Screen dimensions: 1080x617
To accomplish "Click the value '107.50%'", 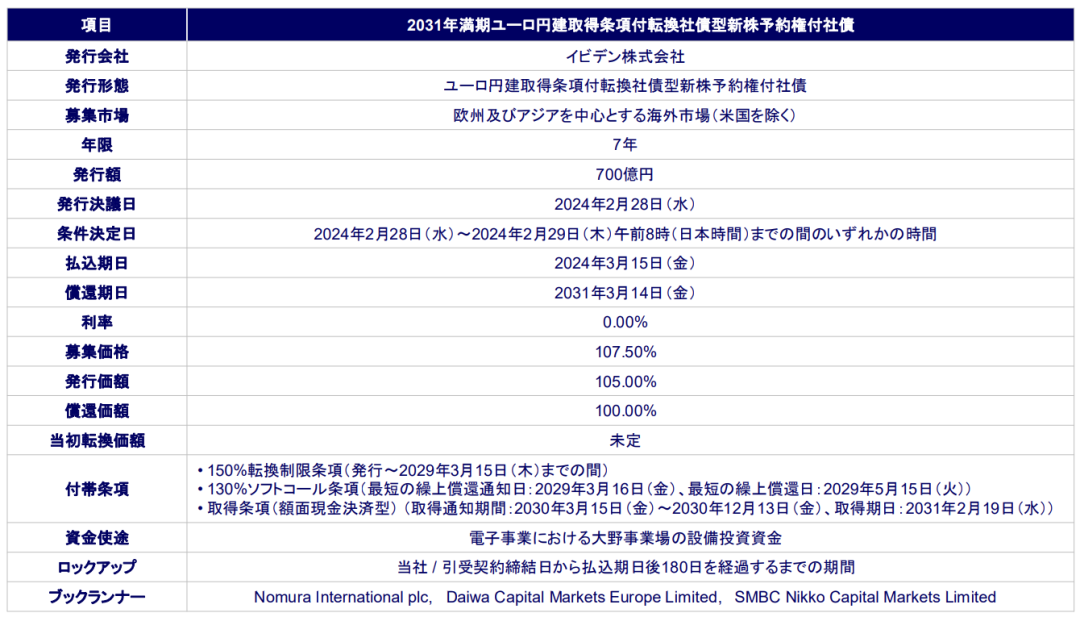I will click(x=625, y=352).
